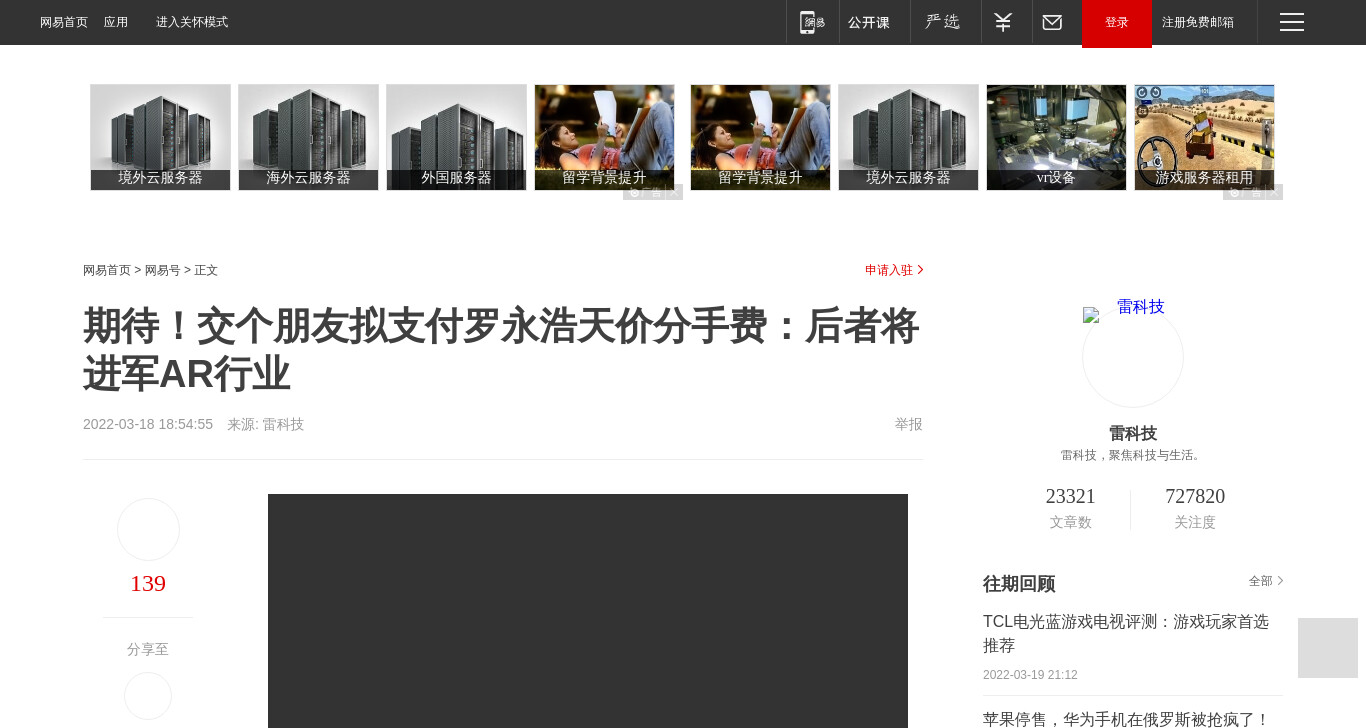Viewport: 1366px width, 728px height.
Task: Click the yen payment icon
Action: (x=1003, y=22)
